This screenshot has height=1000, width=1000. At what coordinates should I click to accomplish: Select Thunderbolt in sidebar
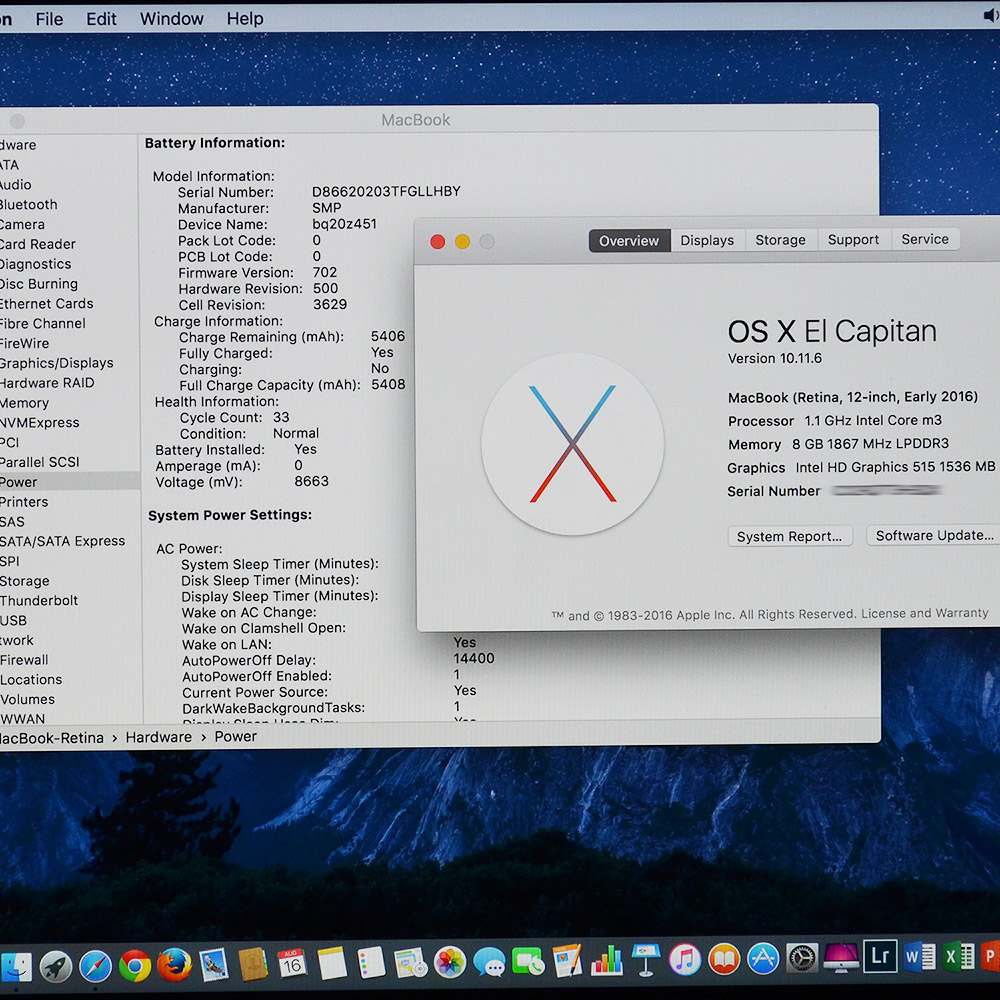point(39,600)
